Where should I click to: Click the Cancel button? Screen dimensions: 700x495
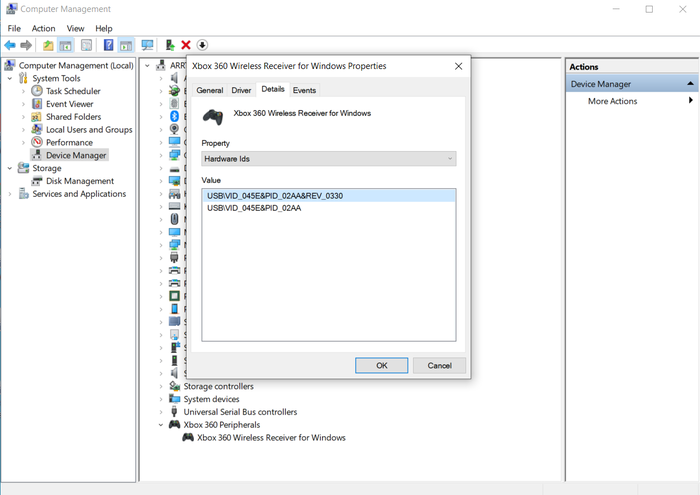pos(440,366)
